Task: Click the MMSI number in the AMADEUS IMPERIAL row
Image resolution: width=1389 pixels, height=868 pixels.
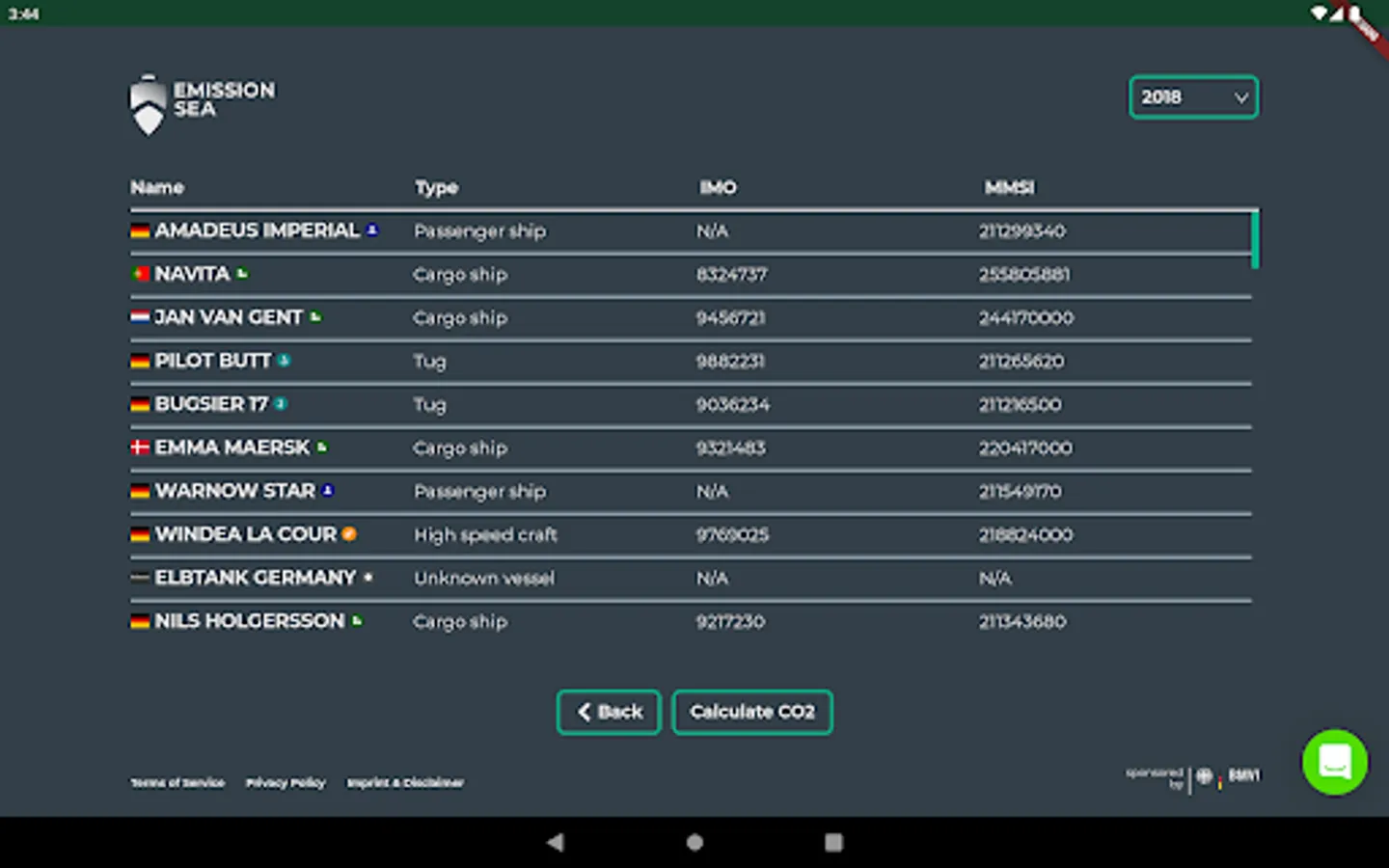Action: point(1022,231)
